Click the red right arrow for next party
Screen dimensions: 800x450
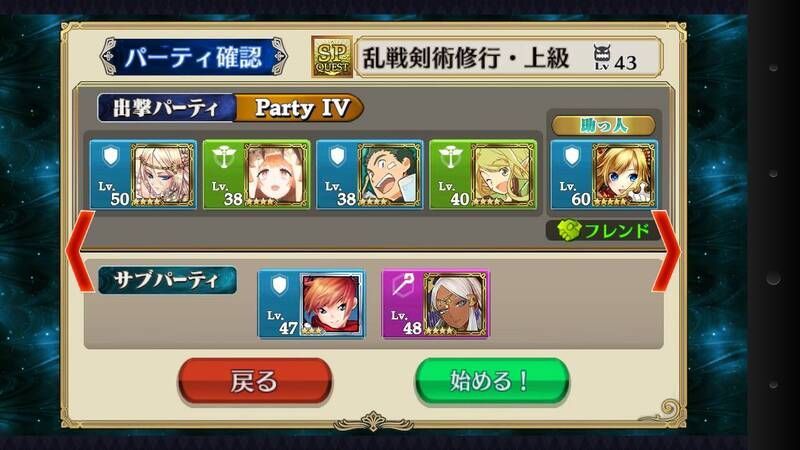click(666, 251)
